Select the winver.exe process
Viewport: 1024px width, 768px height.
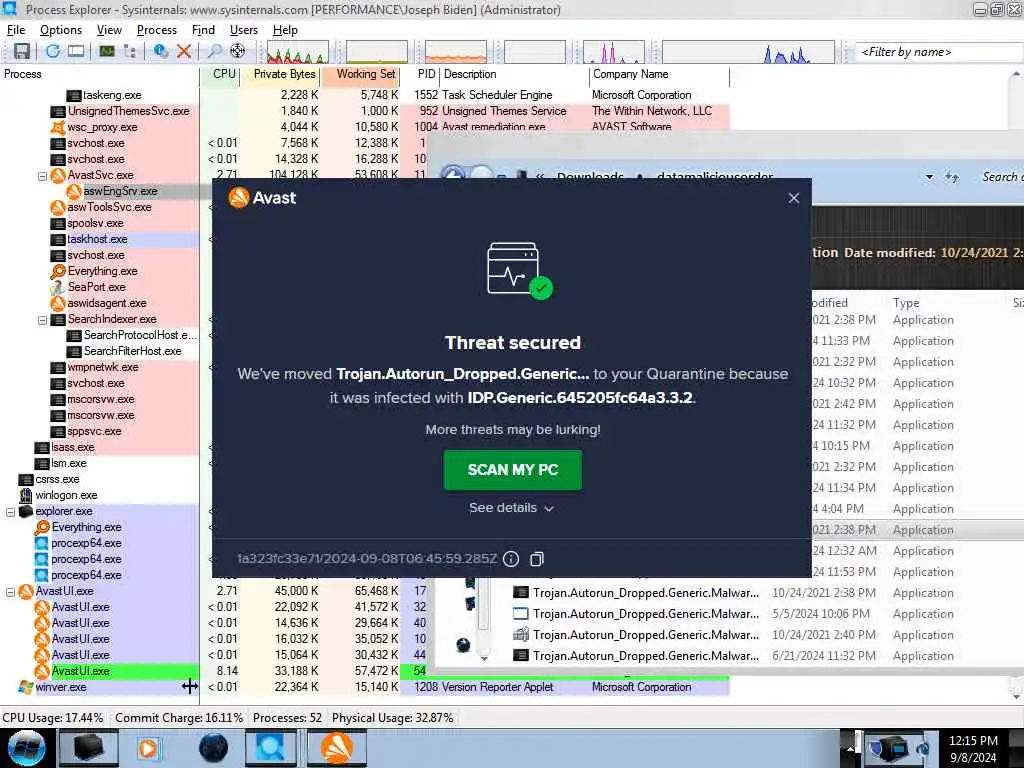[x=61, y=687]
